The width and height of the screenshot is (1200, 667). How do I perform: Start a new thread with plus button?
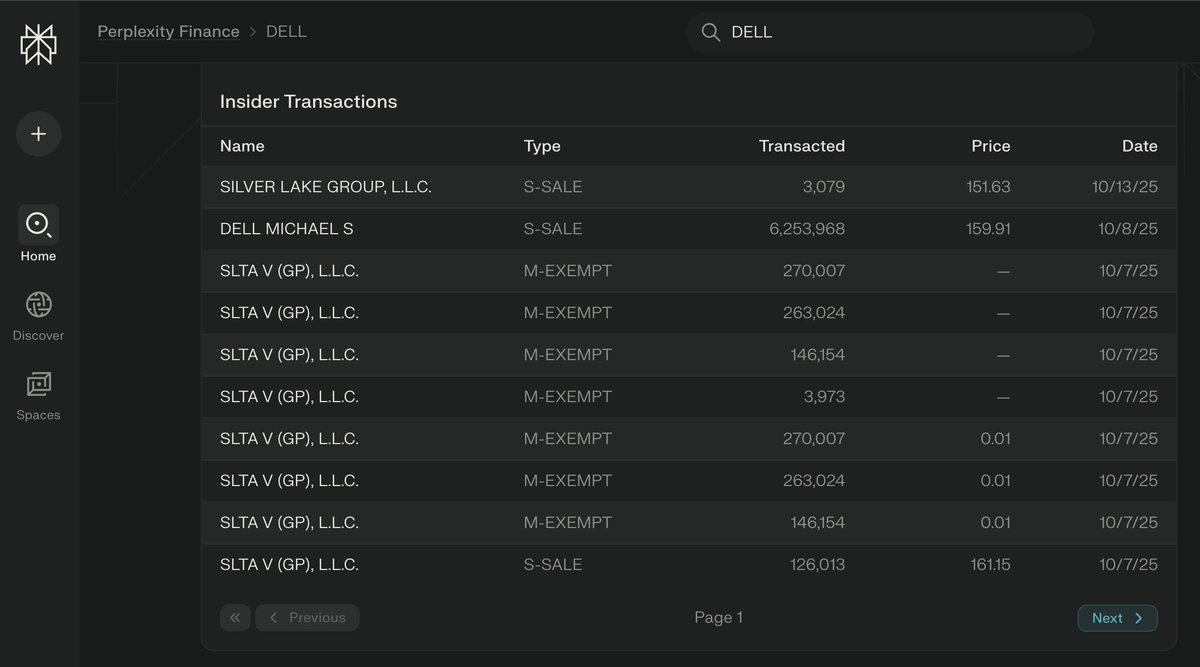tap(38, 134)
